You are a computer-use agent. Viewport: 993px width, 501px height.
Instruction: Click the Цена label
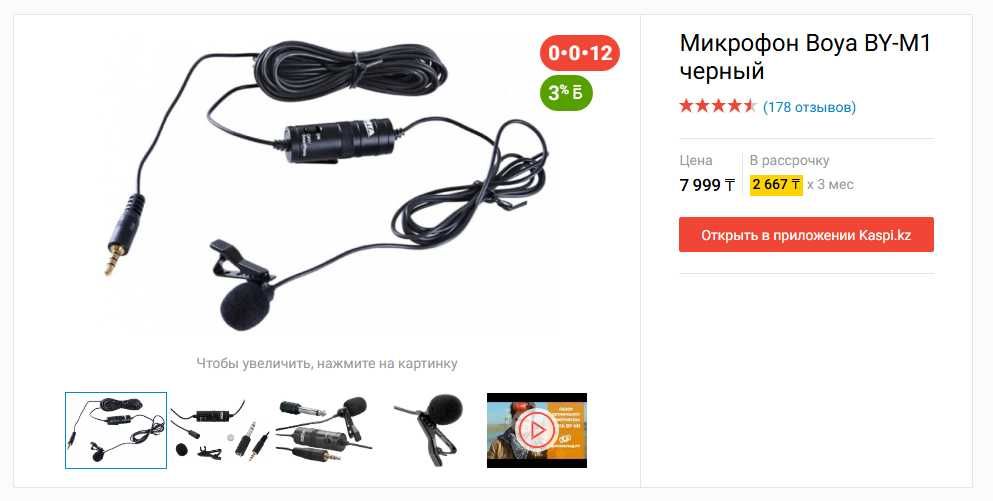[x=695, y=160]
